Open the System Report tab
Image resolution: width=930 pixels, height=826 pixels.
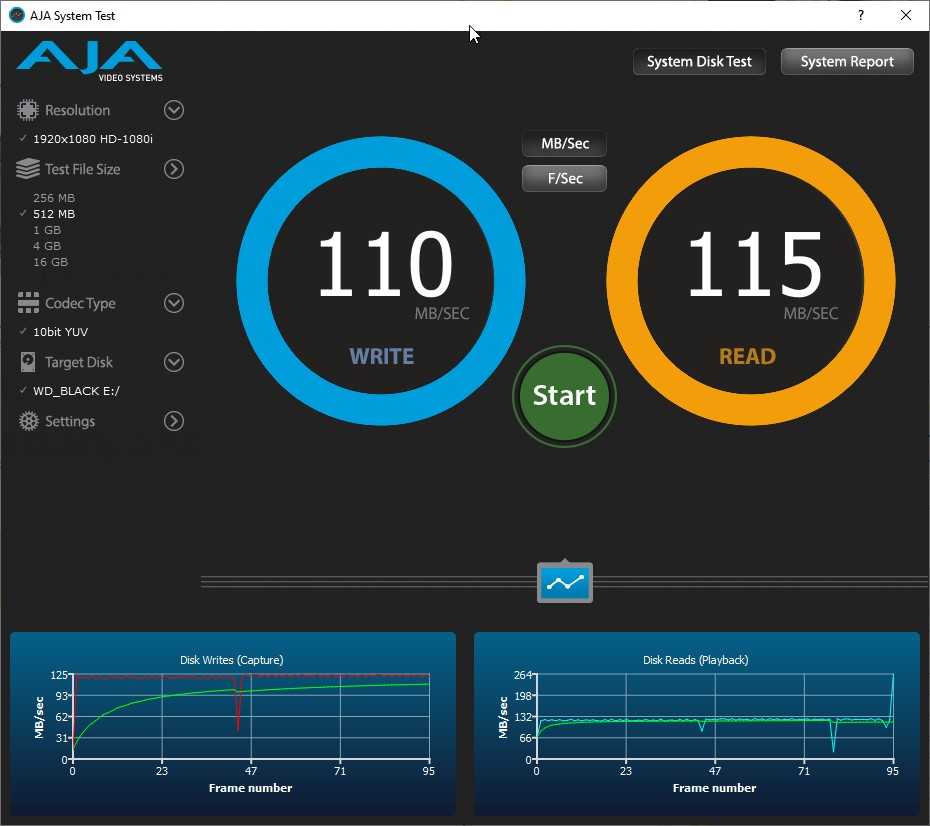pyautogui.click(x=847, y=62)
